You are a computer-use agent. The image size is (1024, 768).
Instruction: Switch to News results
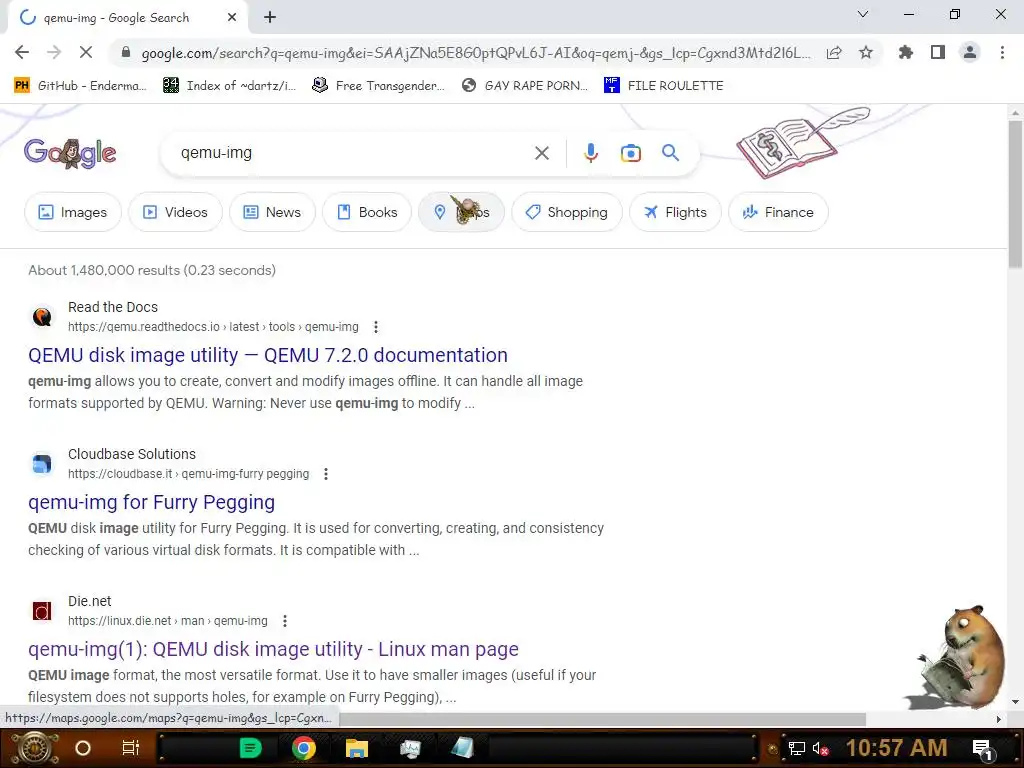[272, 212]
